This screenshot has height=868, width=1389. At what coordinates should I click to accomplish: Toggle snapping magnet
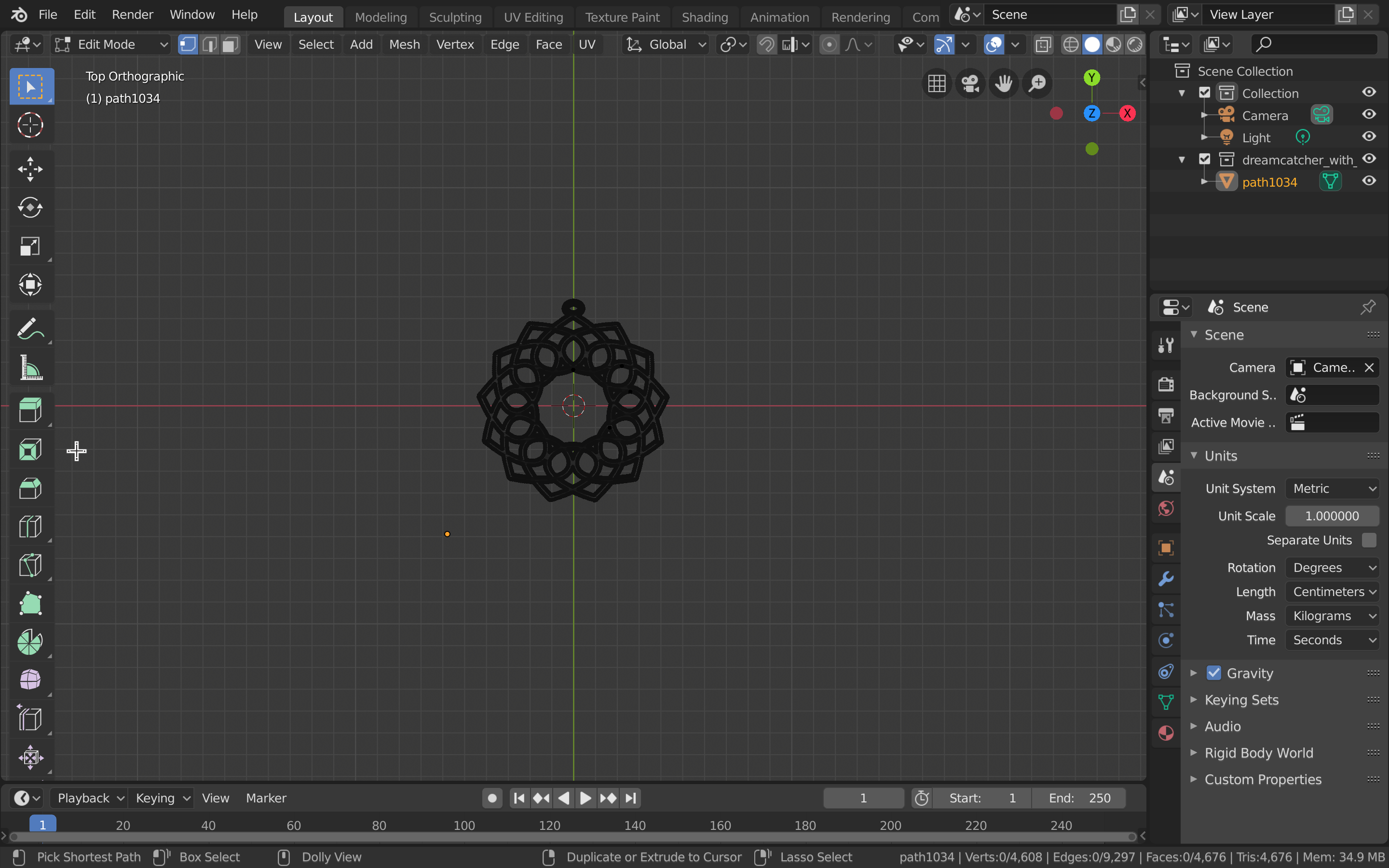click(766, 44)
